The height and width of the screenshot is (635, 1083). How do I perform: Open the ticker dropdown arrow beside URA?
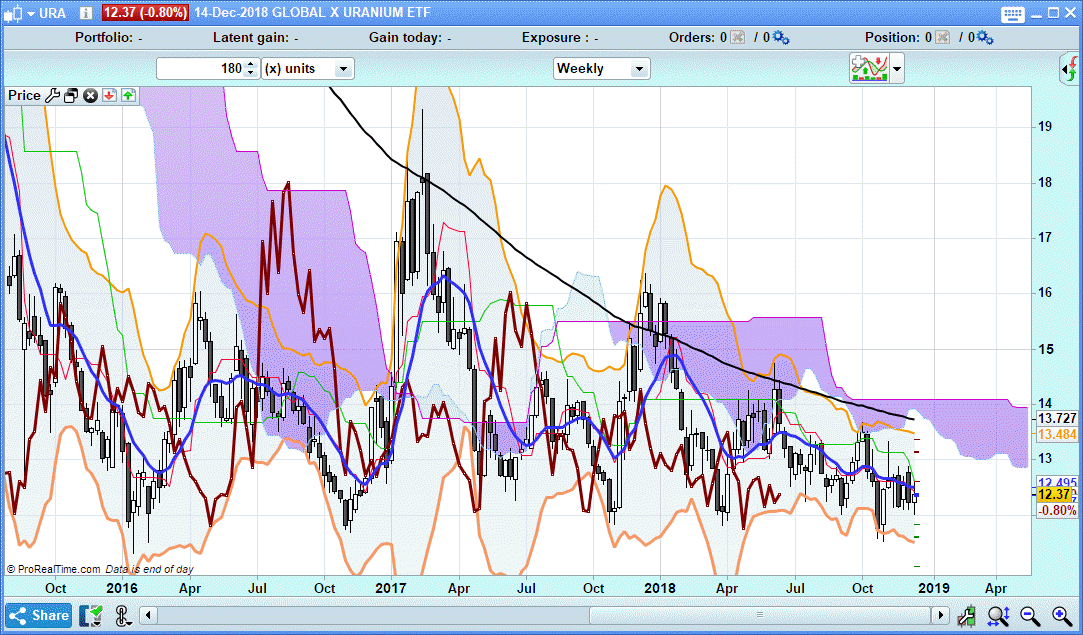(30, 14)
